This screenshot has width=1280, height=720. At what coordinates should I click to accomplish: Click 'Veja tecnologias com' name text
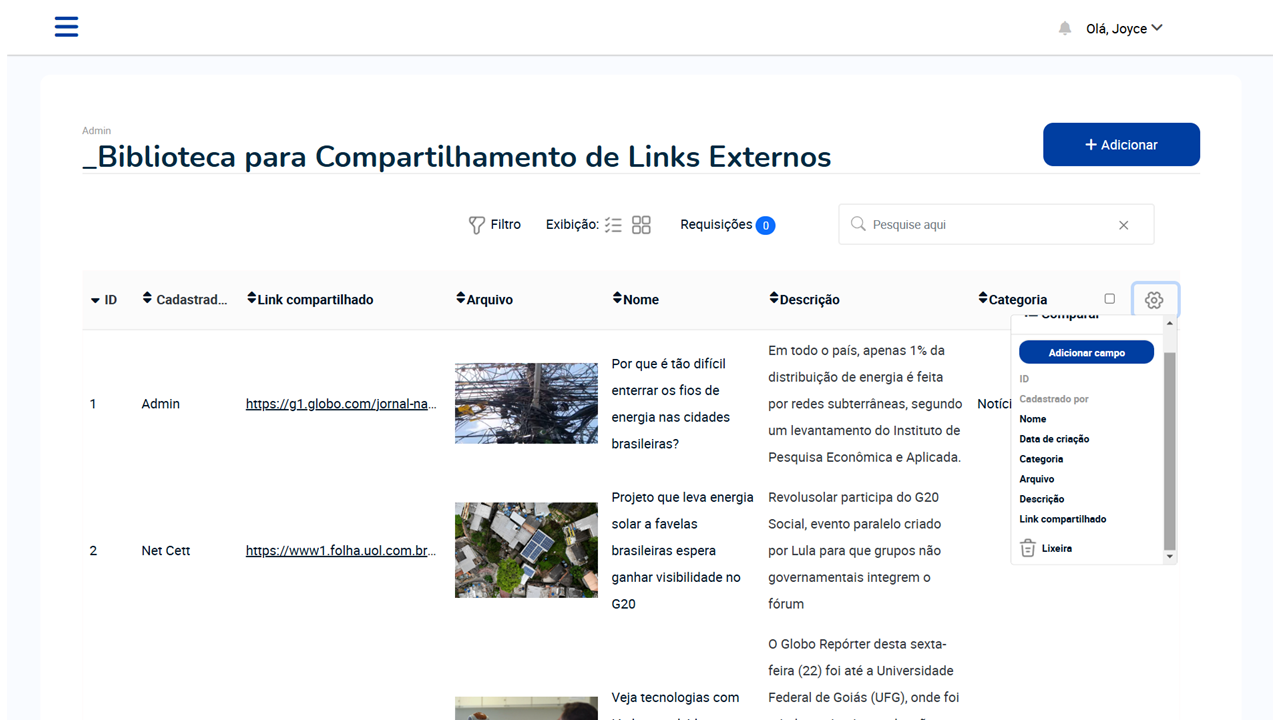(x=676, y=698)
